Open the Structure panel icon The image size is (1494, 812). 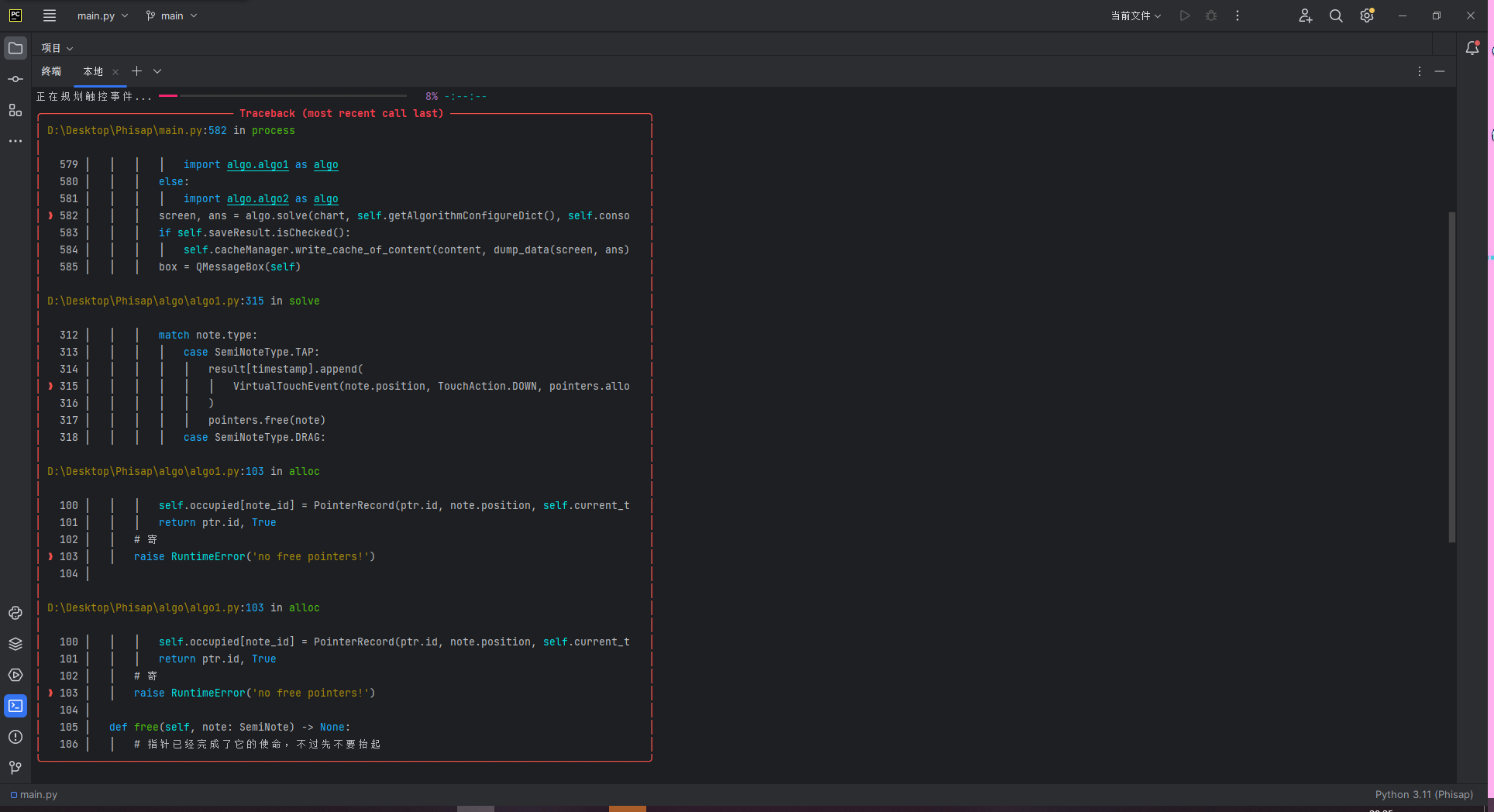(x=15, y=109)
